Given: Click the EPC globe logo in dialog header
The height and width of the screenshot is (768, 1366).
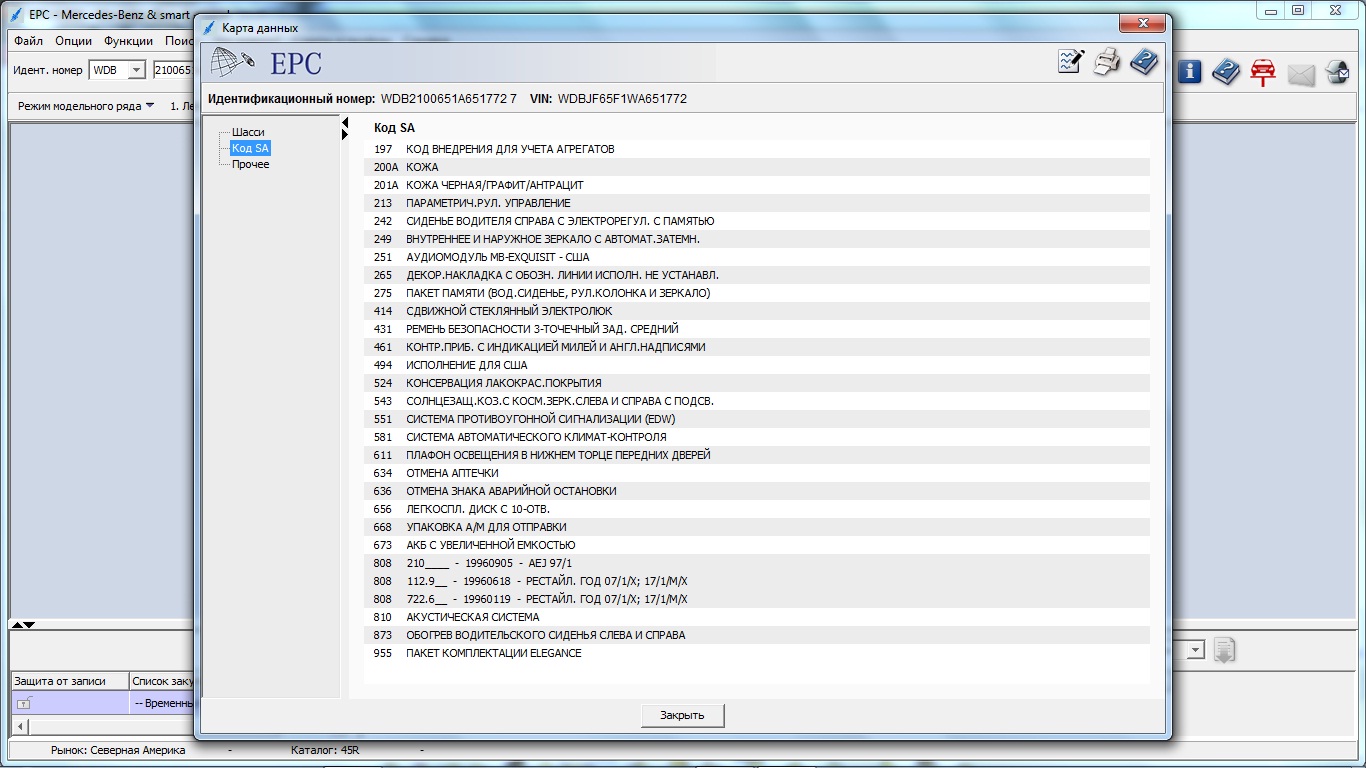Looking at the screenshot, I should 232,63.
